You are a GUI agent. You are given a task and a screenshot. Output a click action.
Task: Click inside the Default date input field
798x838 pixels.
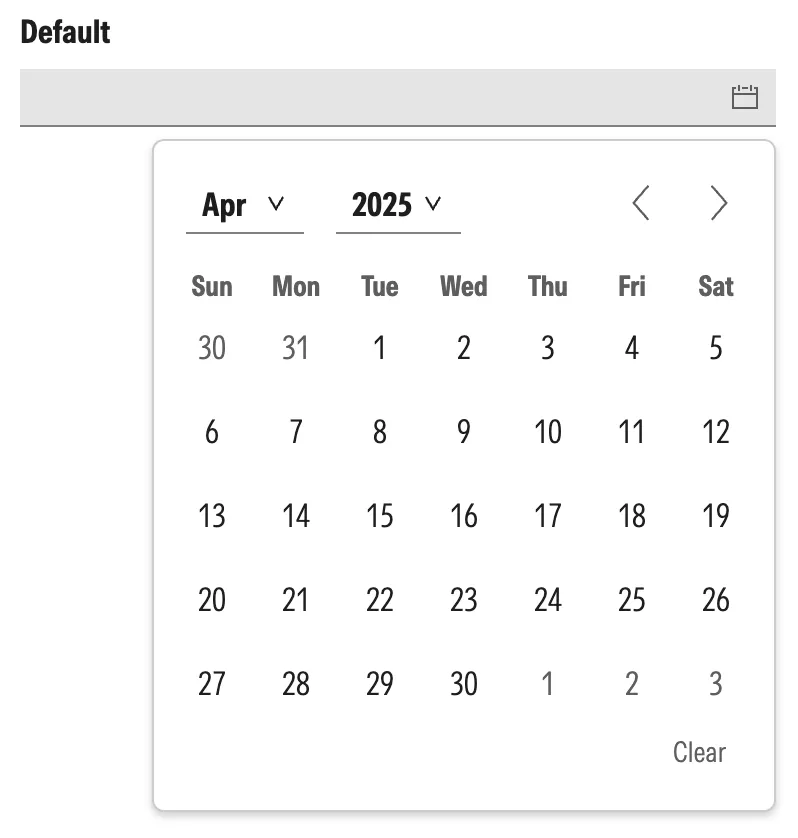tap(398, 97)
